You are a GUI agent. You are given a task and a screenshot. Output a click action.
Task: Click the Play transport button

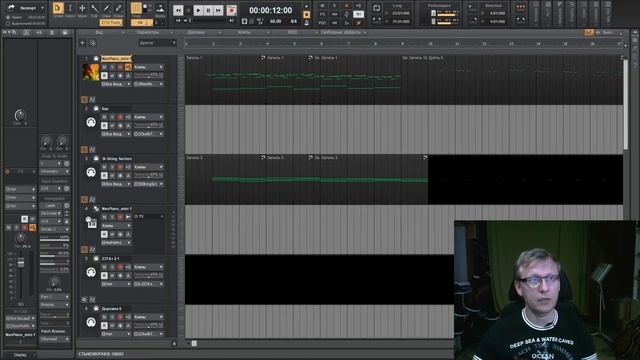[x=198, y=10]
